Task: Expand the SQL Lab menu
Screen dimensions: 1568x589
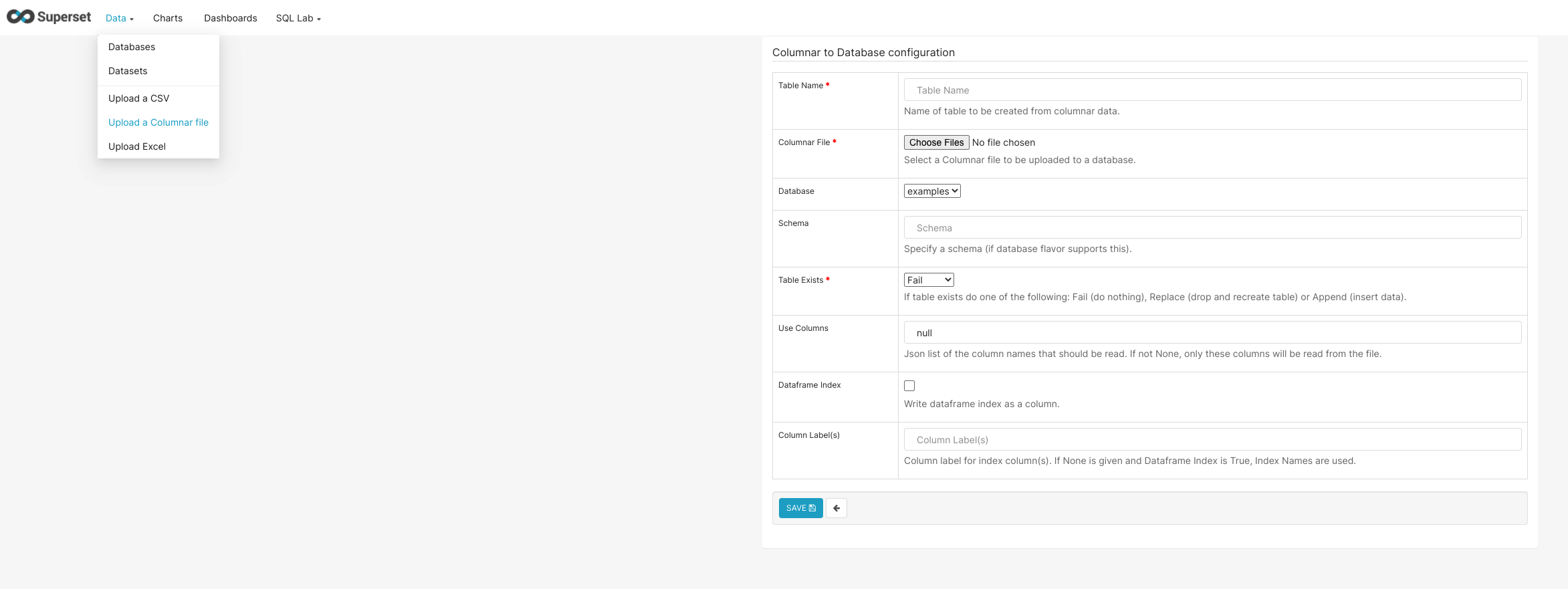Action: 298,18
